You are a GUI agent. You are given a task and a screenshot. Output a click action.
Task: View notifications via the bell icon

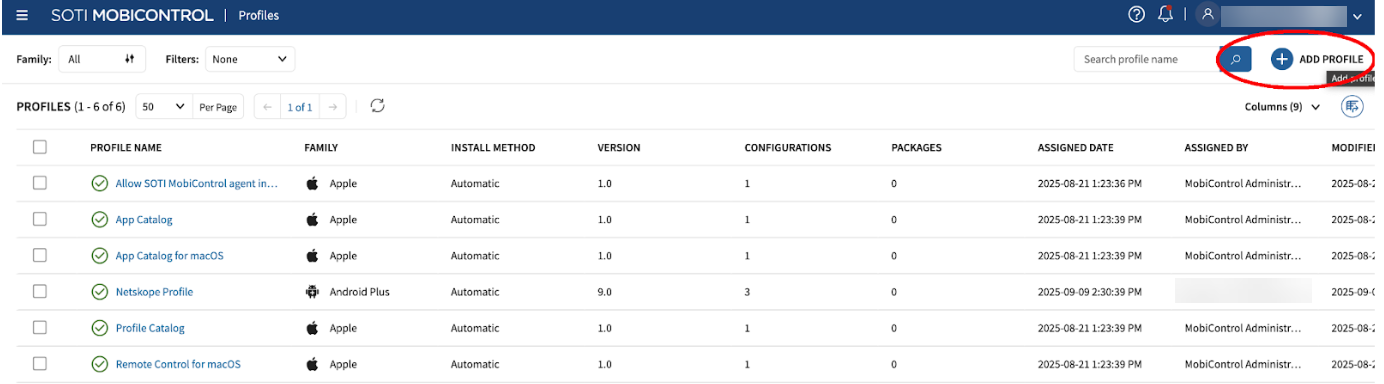tap(1165, 15)
